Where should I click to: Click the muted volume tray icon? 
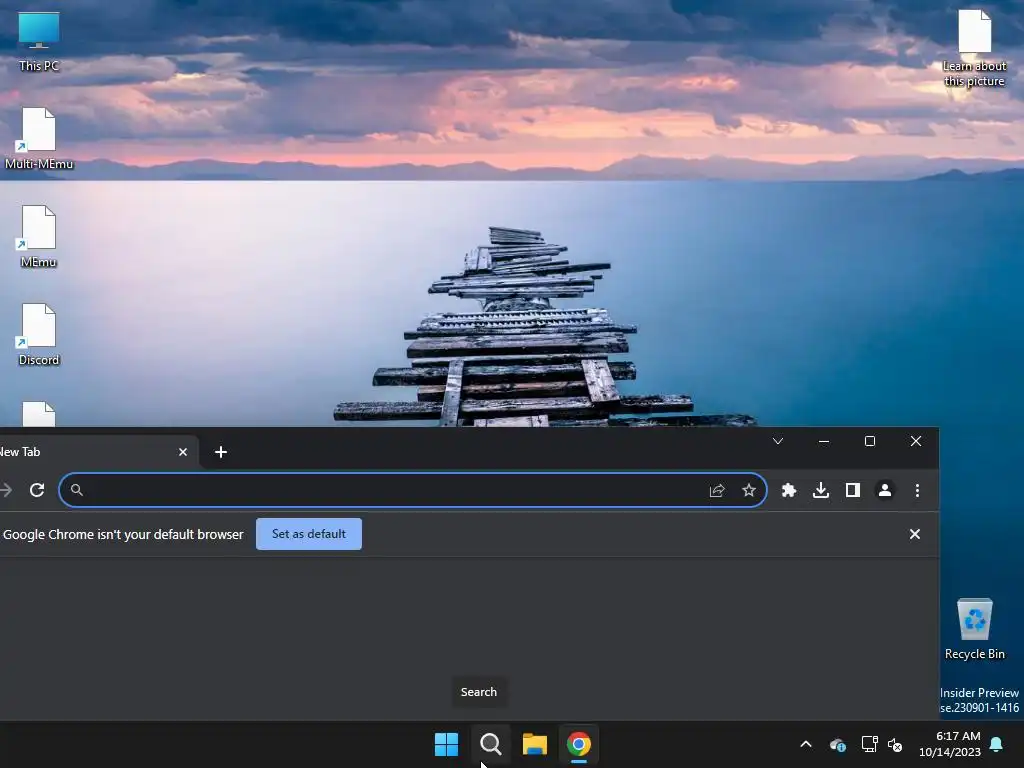895,744
